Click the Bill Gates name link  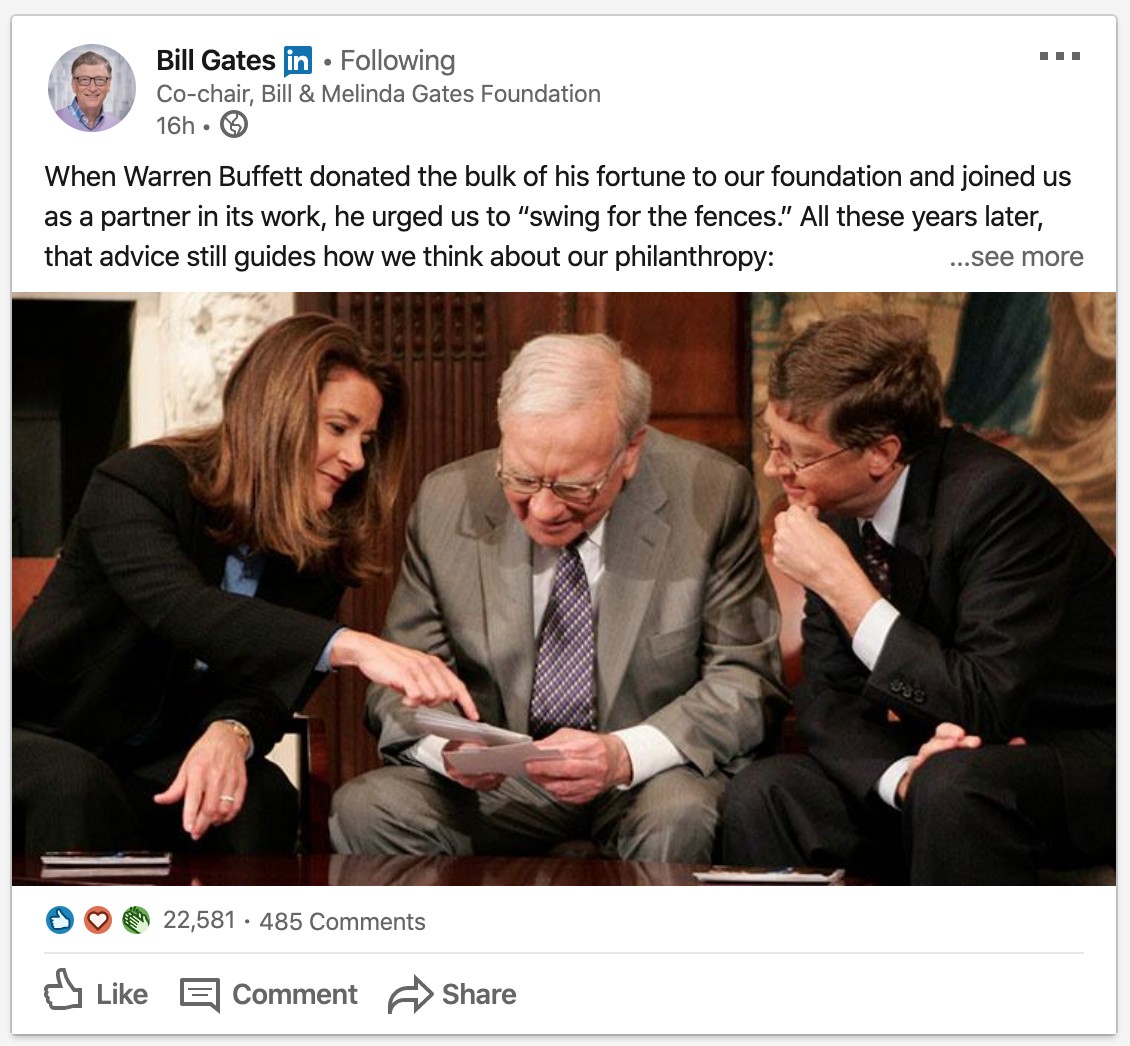[216, 61]
